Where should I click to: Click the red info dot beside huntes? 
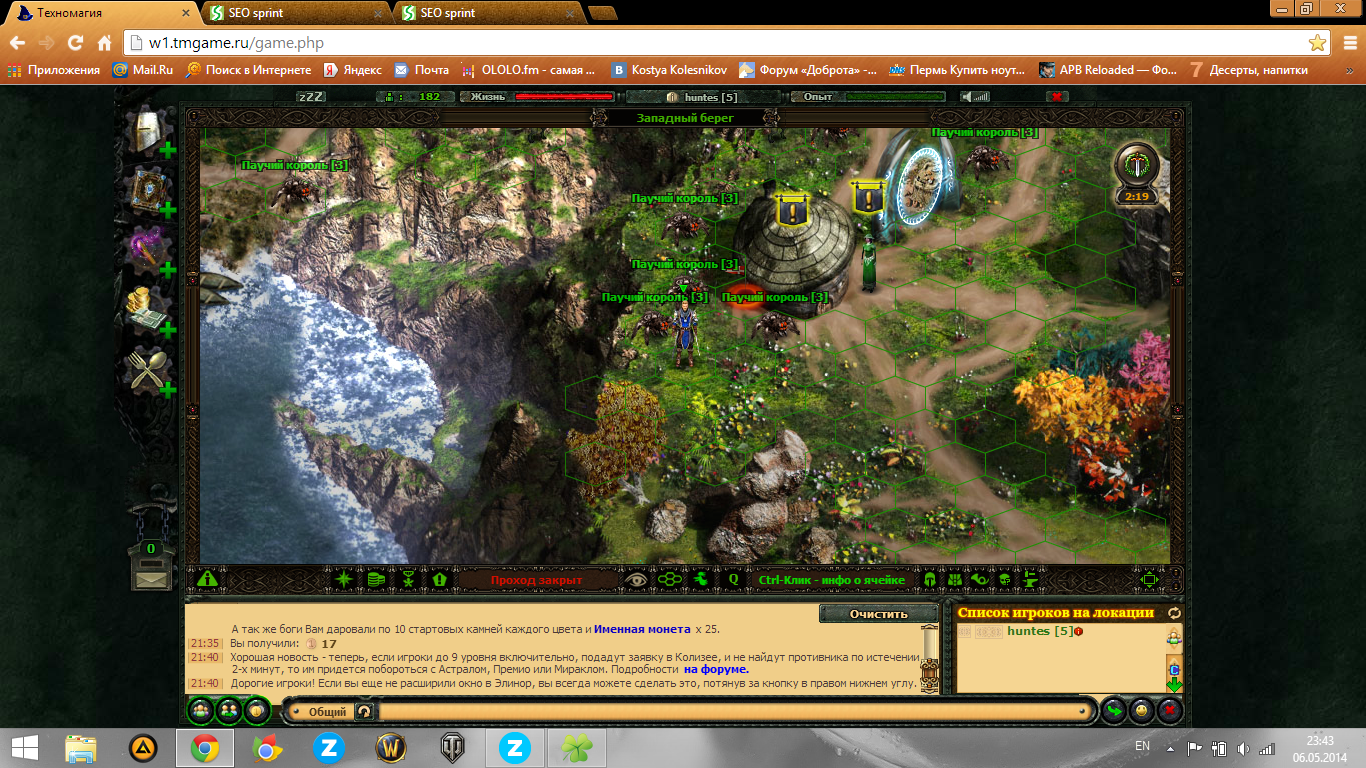tap(1080, 631)
